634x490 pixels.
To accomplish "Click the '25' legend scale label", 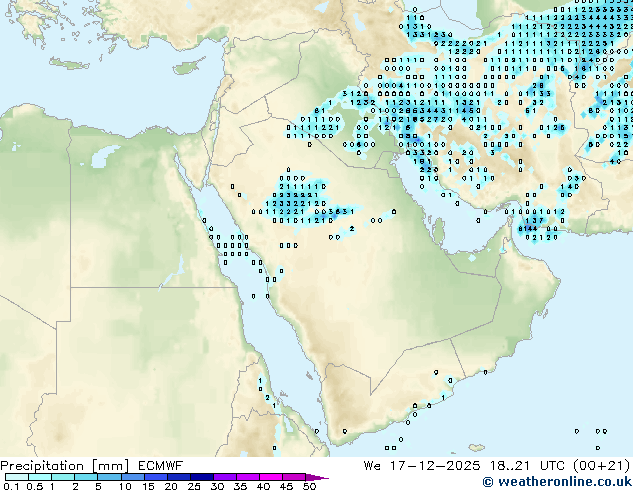I will point(194,486).
